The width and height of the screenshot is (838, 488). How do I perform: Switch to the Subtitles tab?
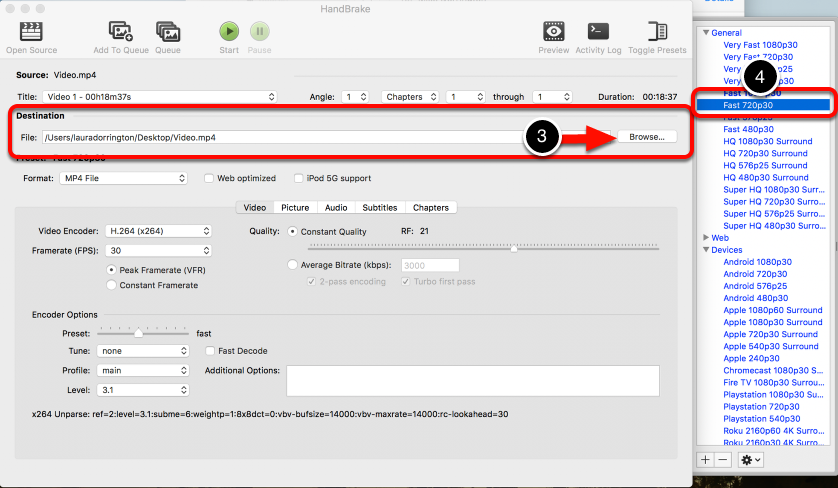point(380,207)
